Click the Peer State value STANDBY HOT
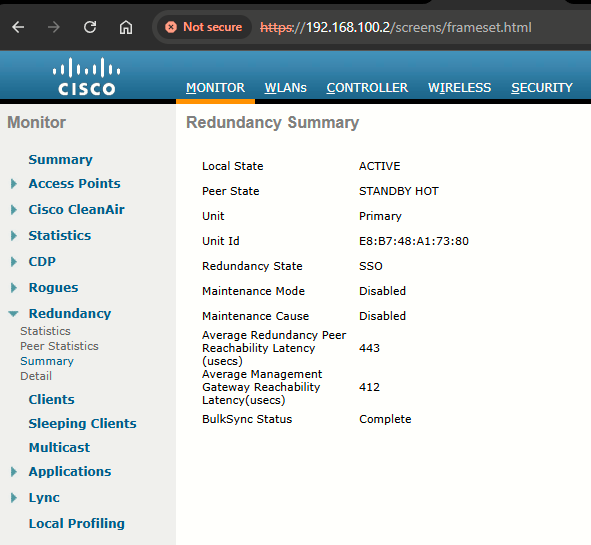Image resolution: width=591 pixels, height=545 pixels. 399,191
